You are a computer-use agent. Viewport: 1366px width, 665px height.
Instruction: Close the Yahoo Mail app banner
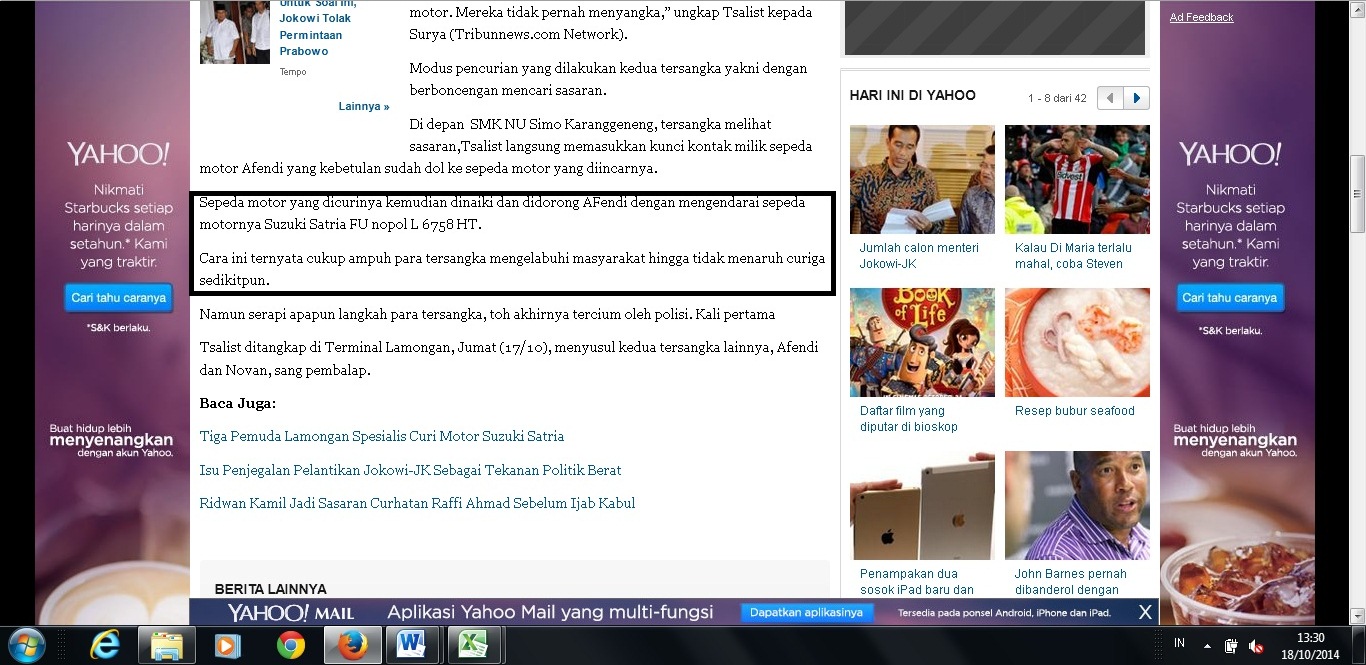(x=1145, y=612)
